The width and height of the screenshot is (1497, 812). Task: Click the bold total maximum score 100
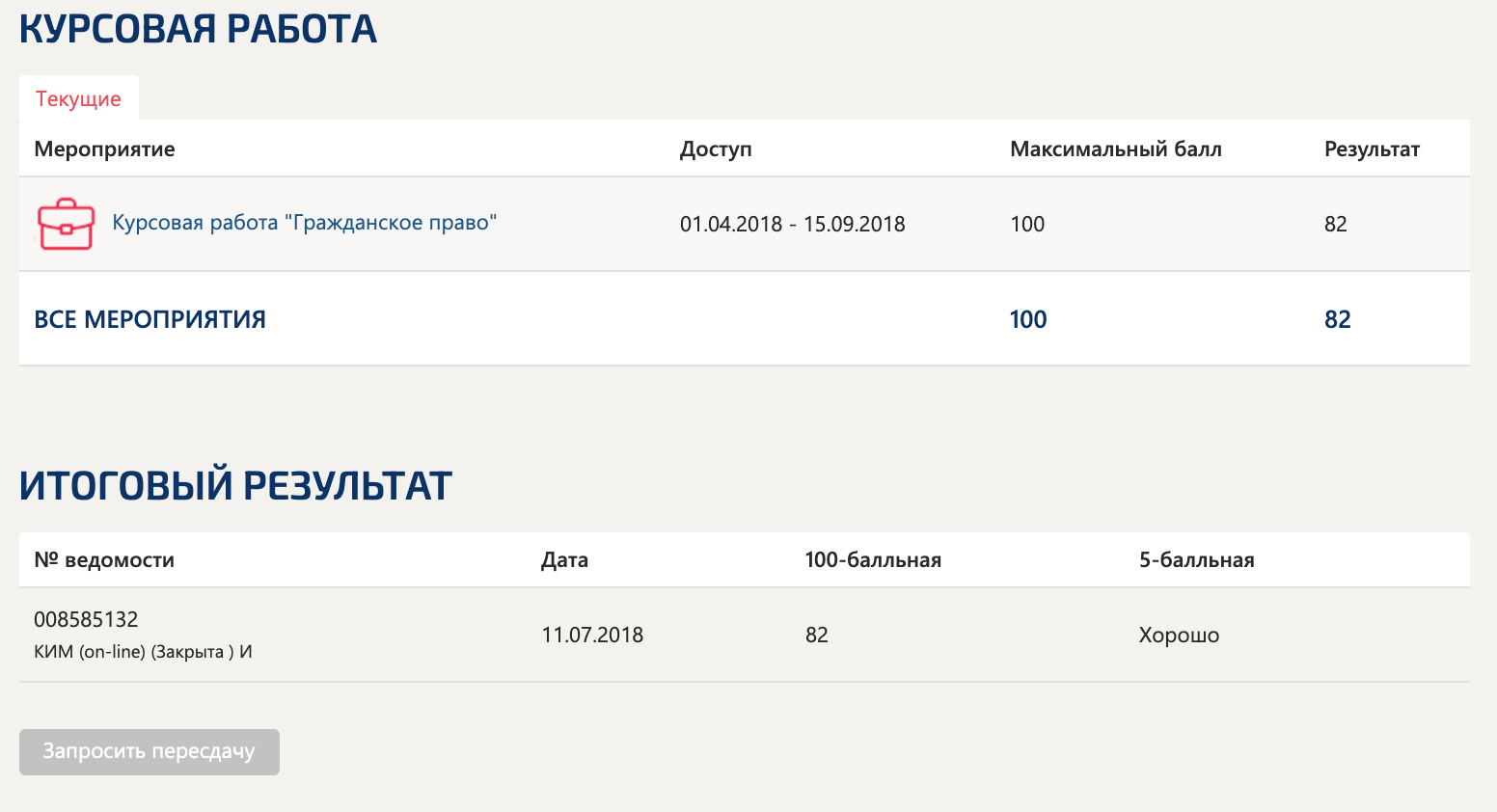point(1027,320)
